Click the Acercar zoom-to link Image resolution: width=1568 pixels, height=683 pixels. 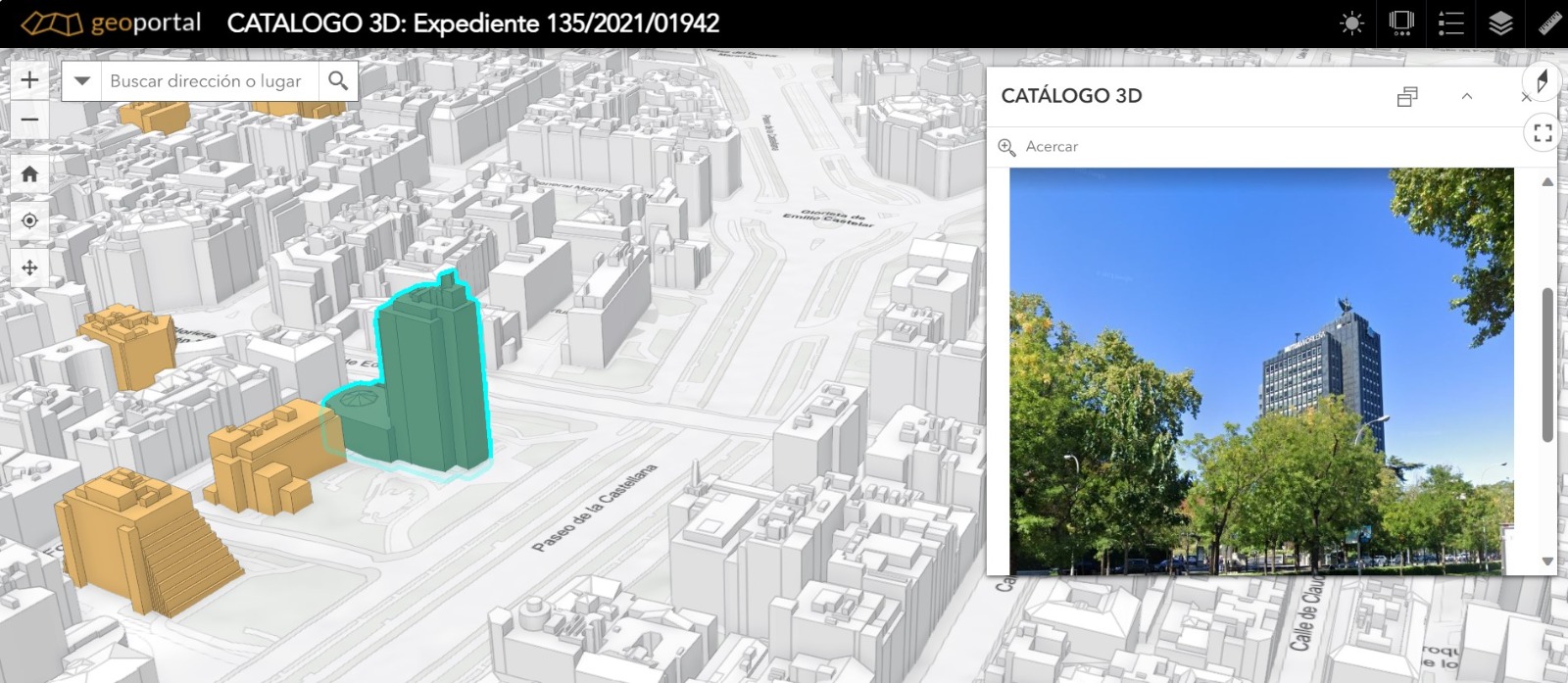pyautogui.click(x=1040, y=146)
